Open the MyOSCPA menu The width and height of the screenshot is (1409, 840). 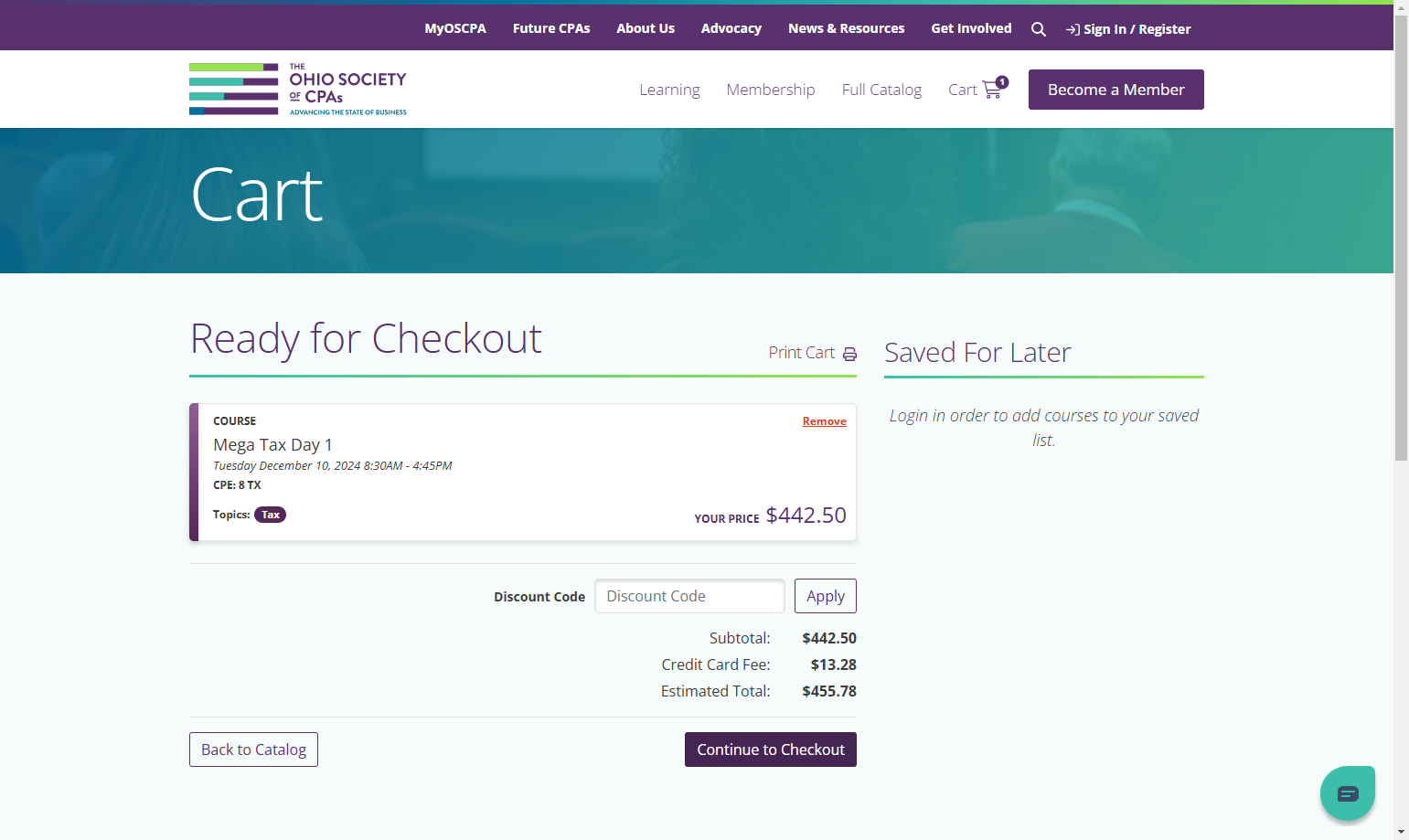[x=455, y=28]
